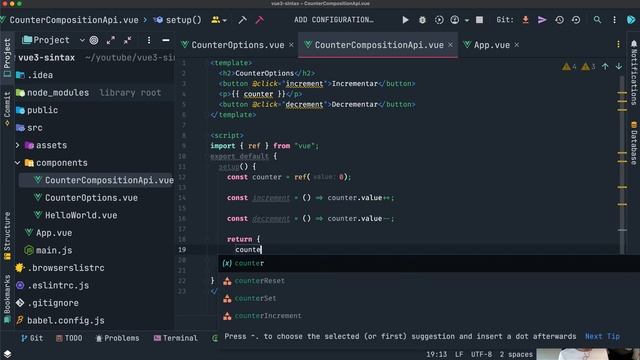640x360 pixels.
Task: Open editor tabs overflow menu
Action: click(618, 44)
